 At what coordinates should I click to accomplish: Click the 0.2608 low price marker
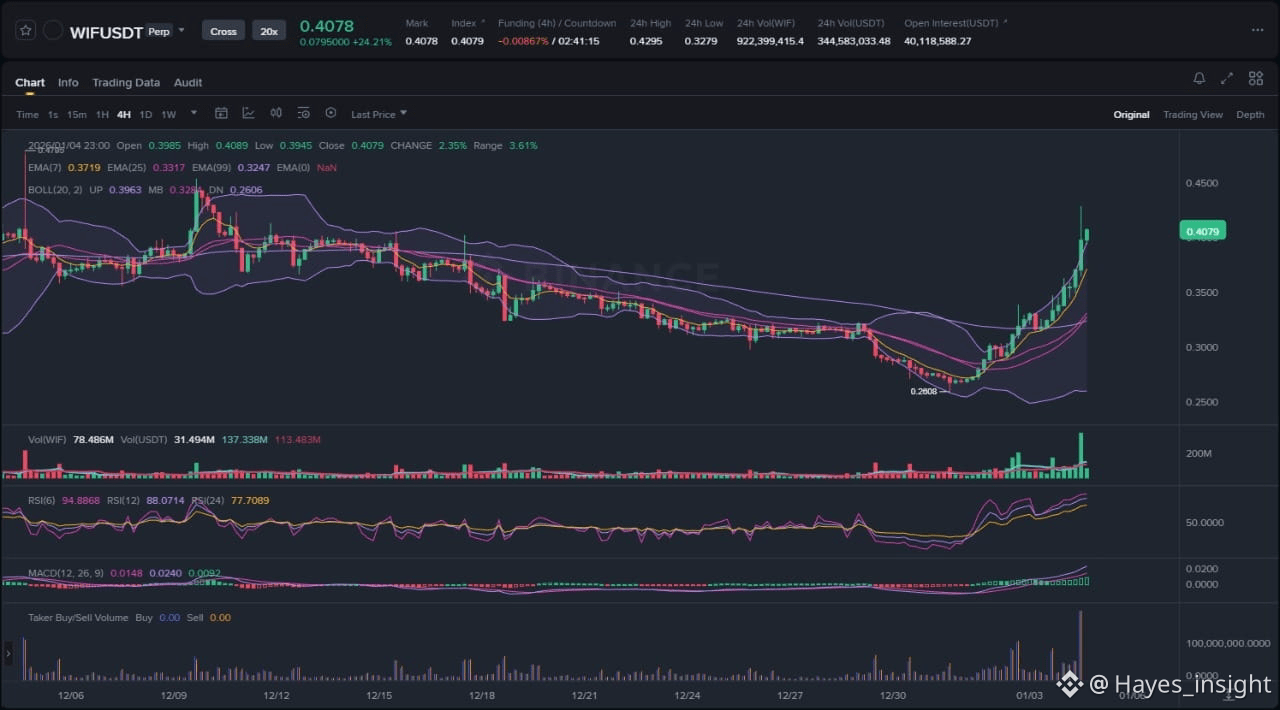tap(923, 391)
